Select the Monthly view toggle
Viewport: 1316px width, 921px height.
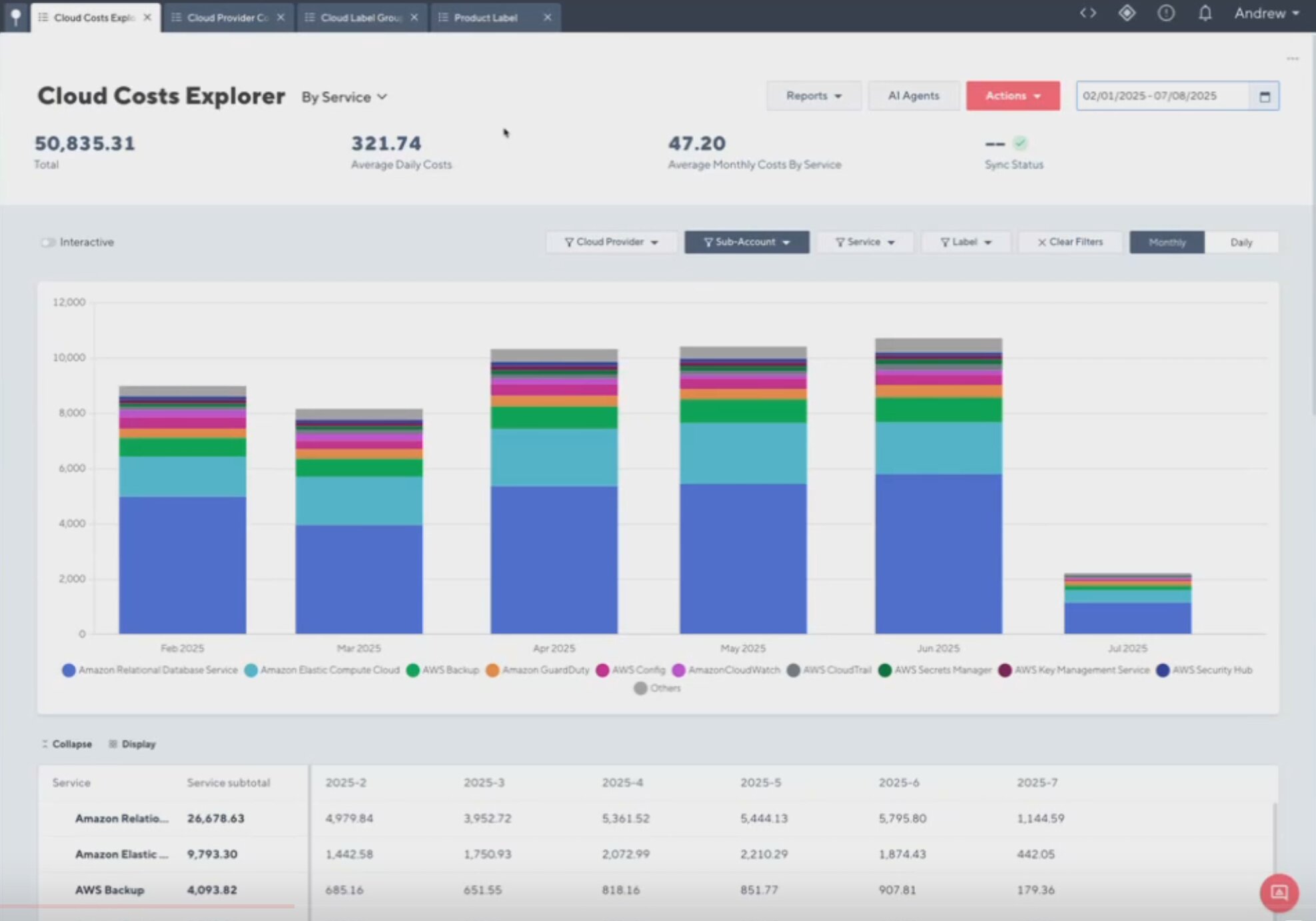[x=1167, y=242]
